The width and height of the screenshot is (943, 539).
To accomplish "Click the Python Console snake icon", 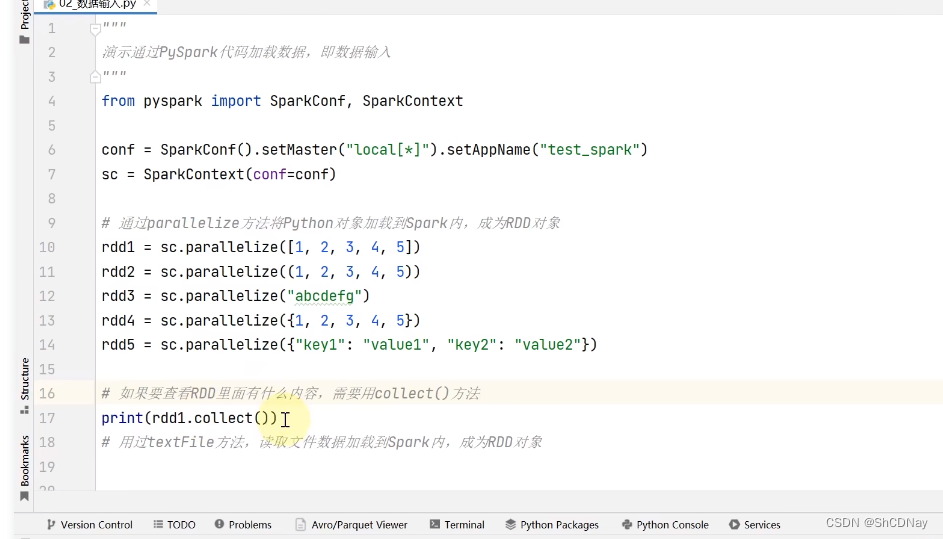I will coord(627,525).
